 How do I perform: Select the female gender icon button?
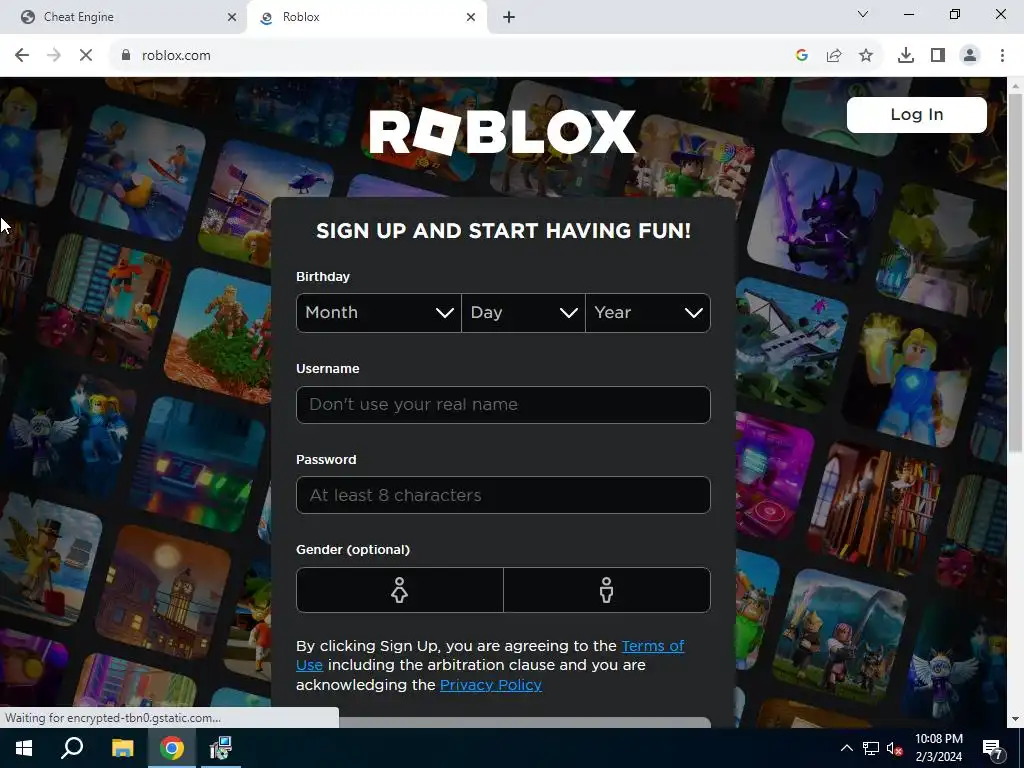[x=400, y=590]
